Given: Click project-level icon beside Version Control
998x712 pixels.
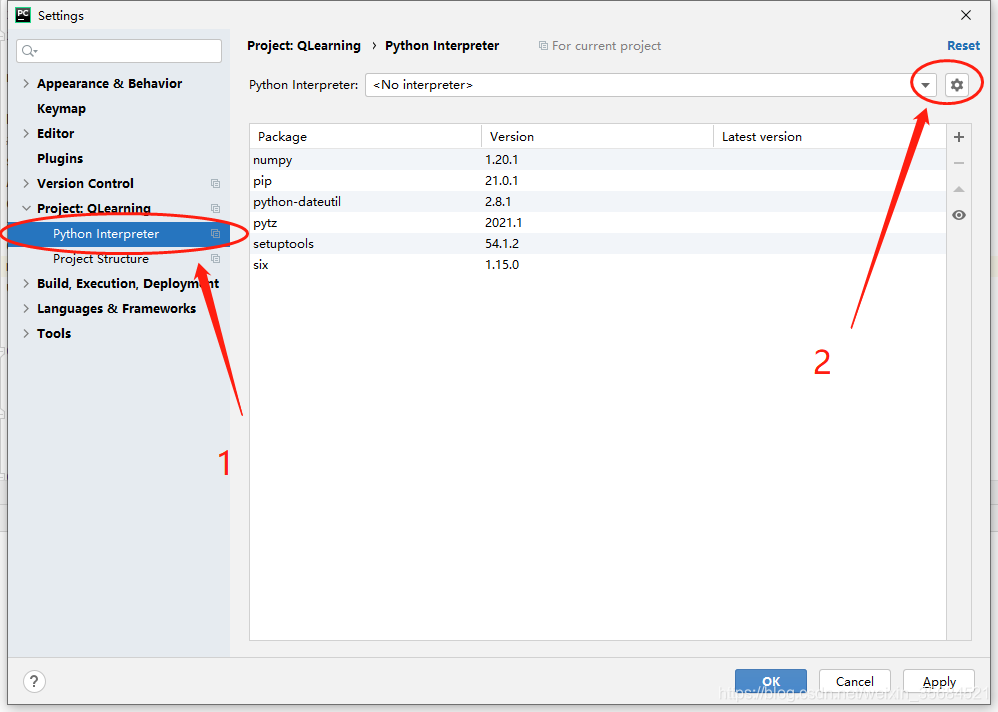Looking at the screenshot, I should click(x=215, y=183).
